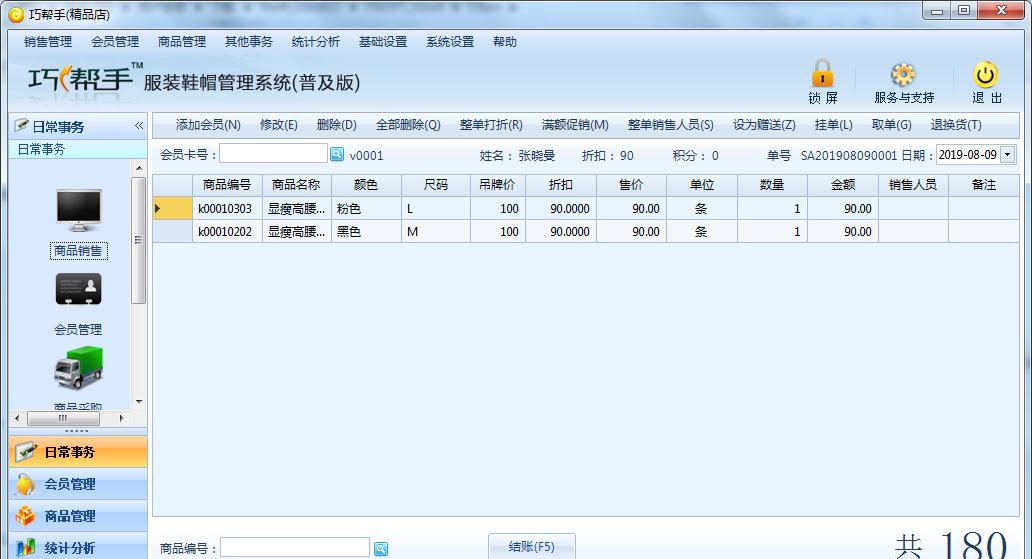Open 系统设置 menu
1032x559 pixels.
(x=450, y=41)
